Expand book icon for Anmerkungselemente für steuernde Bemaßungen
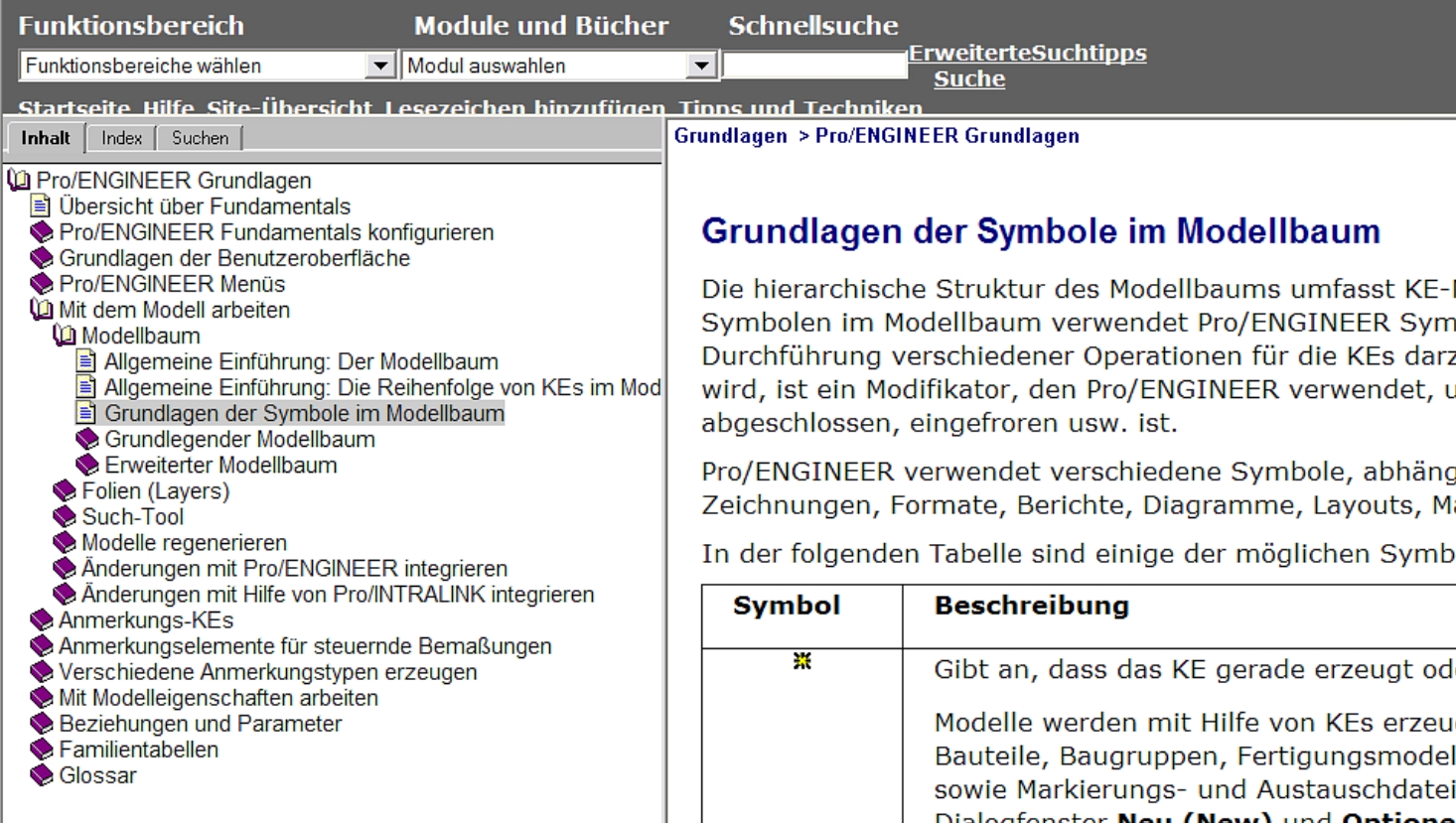1456x823 pixels. click(42, 645)
